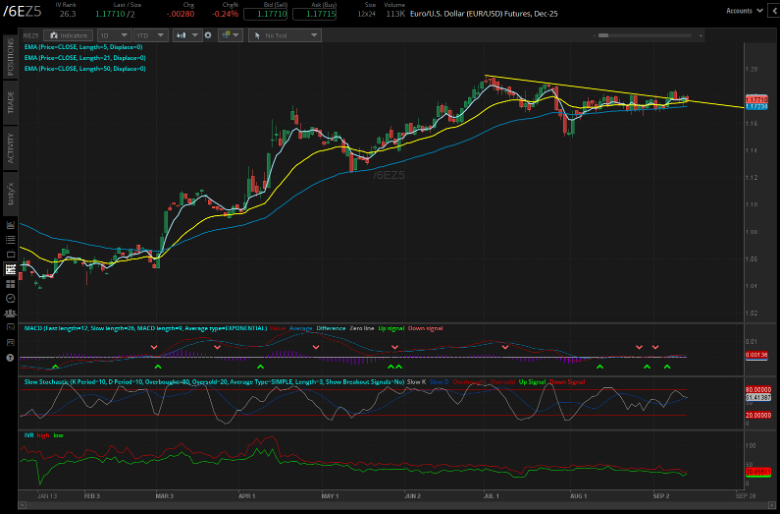
Task: Open the Activity side tab
Action: click(x=10, y=146)
